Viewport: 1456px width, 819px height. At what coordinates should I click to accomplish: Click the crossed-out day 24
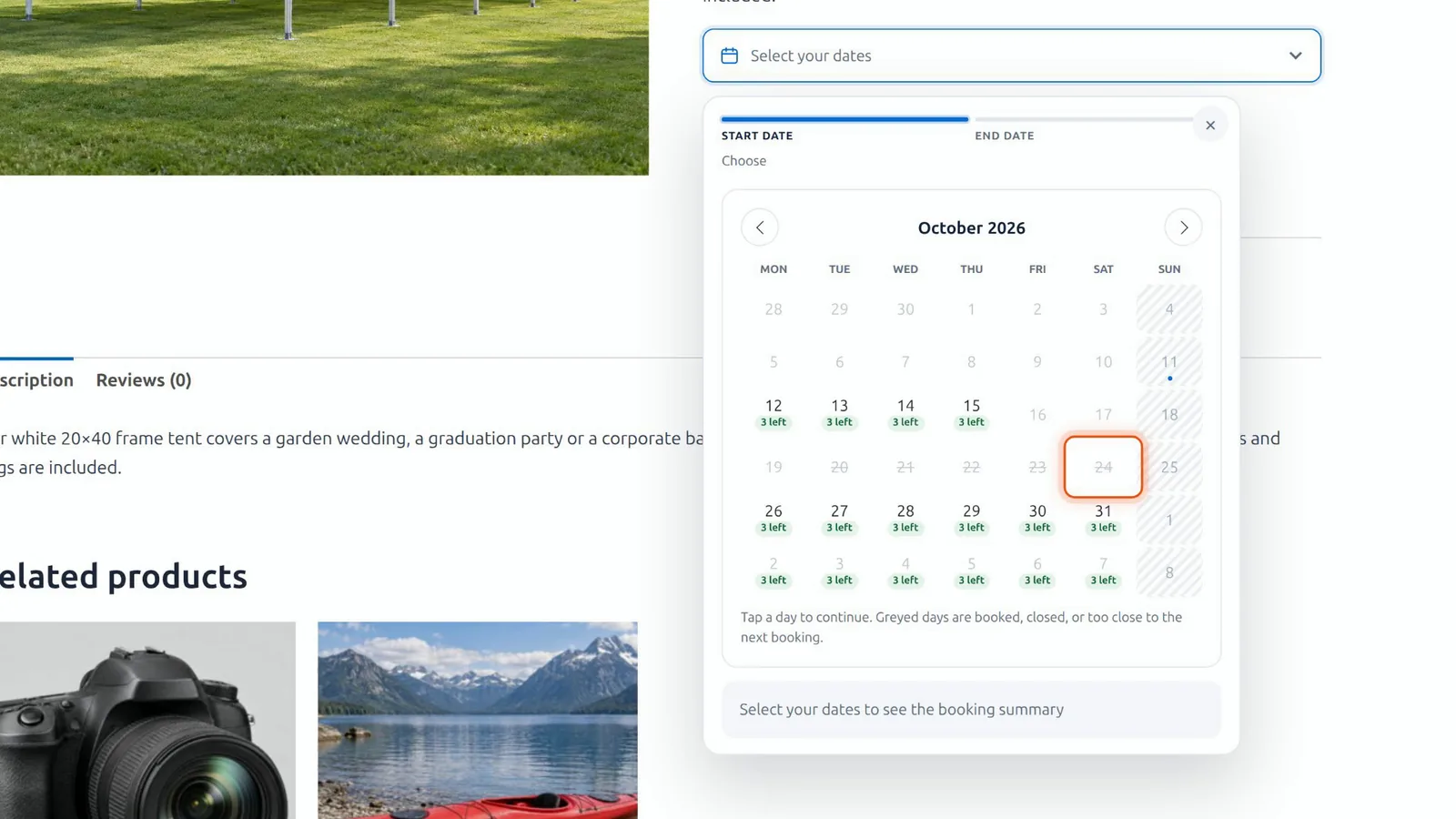(x=1103, y=467)
